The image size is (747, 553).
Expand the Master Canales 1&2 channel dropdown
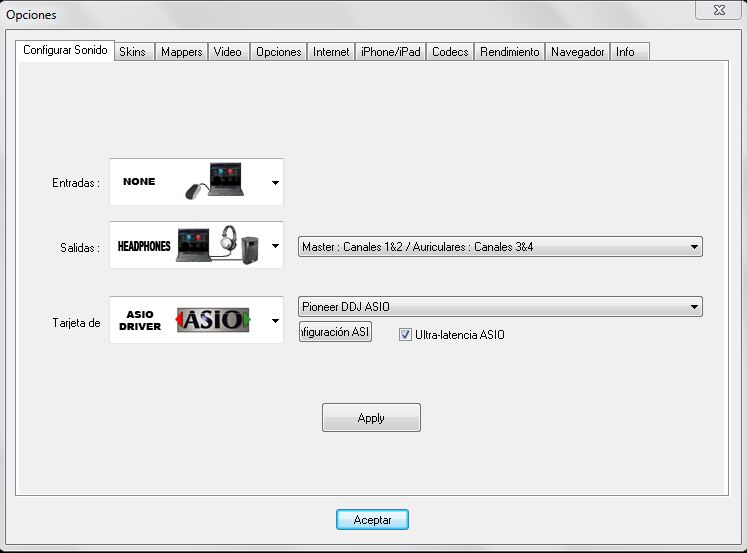pyautogui.click(x=500, y=247)
